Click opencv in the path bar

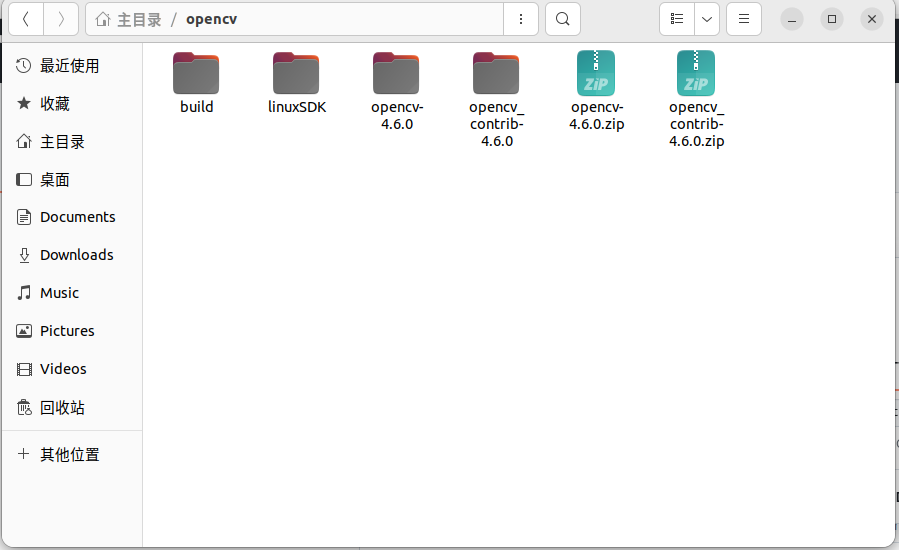point(212,19)
